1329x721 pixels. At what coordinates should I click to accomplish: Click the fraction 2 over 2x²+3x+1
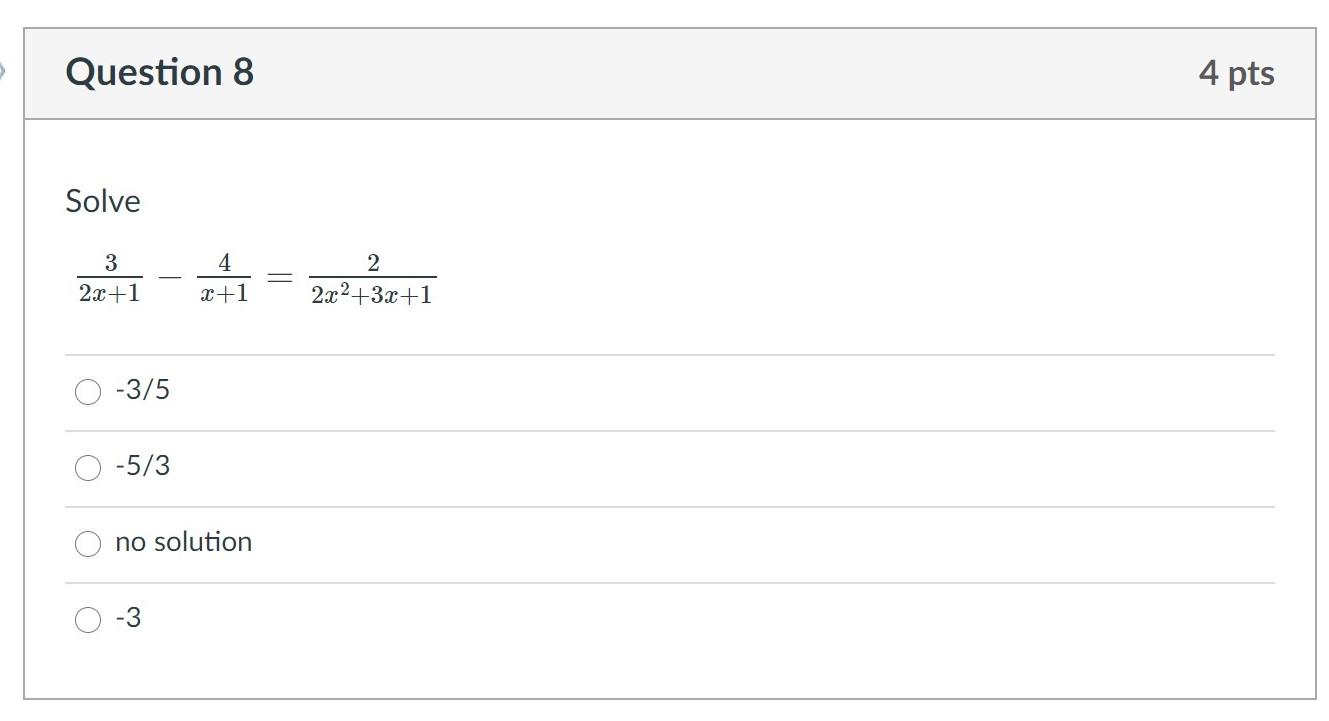pyautogui.click(x=371, y=278)
